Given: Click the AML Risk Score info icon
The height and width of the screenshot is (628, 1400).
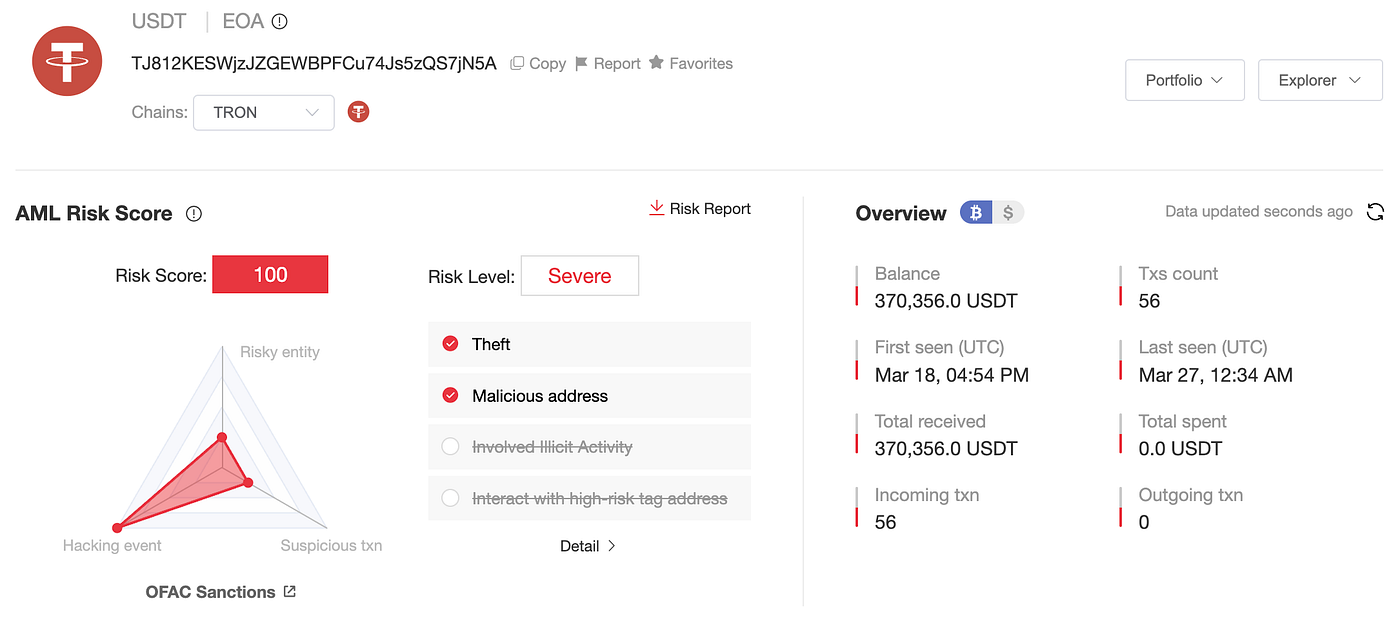Looking at the screenshot, I should point(194,214).
